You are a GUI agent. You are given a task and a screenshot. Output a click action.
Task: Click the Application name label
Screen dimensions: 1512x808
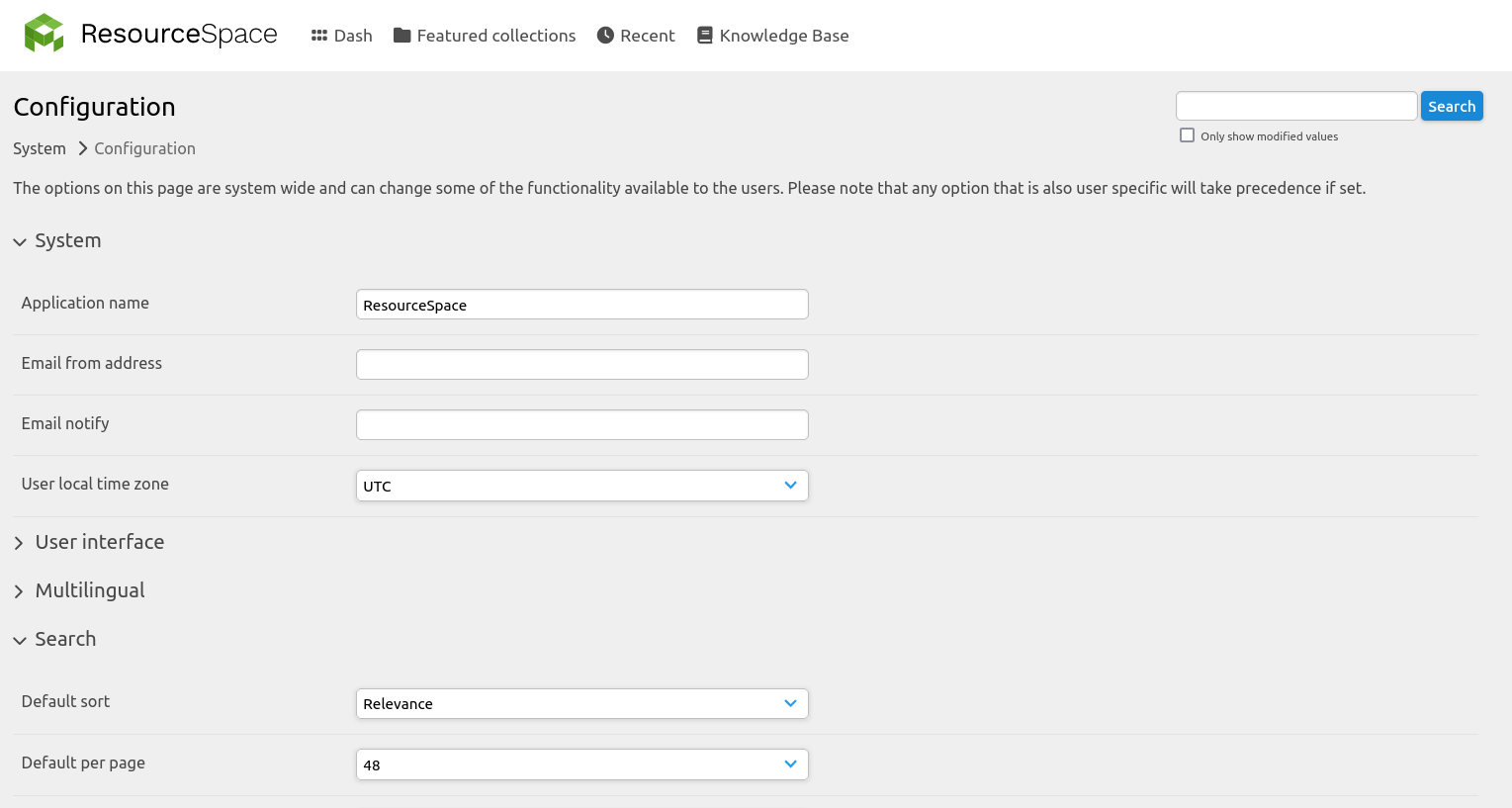85,303
